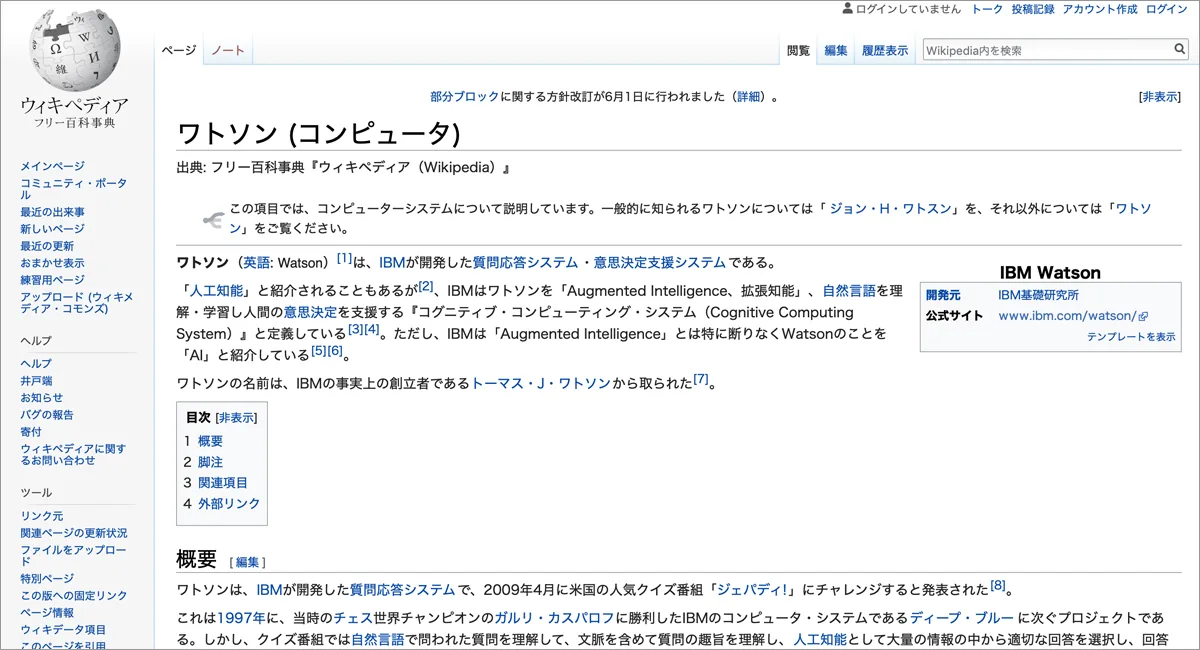Viewport: 1200px width, 650px height.
Task: Open トーマス・J・ワトソン link
Action: click(540, 384)
